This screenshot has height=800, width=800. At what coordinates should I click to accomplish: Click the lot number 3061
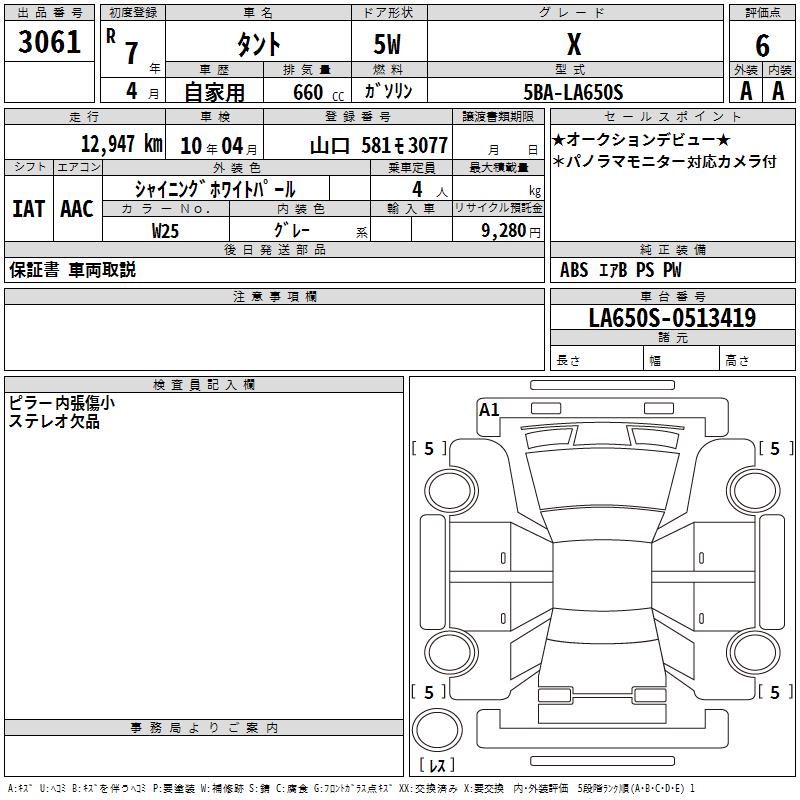pyautogui.click(x=49, y=42)
